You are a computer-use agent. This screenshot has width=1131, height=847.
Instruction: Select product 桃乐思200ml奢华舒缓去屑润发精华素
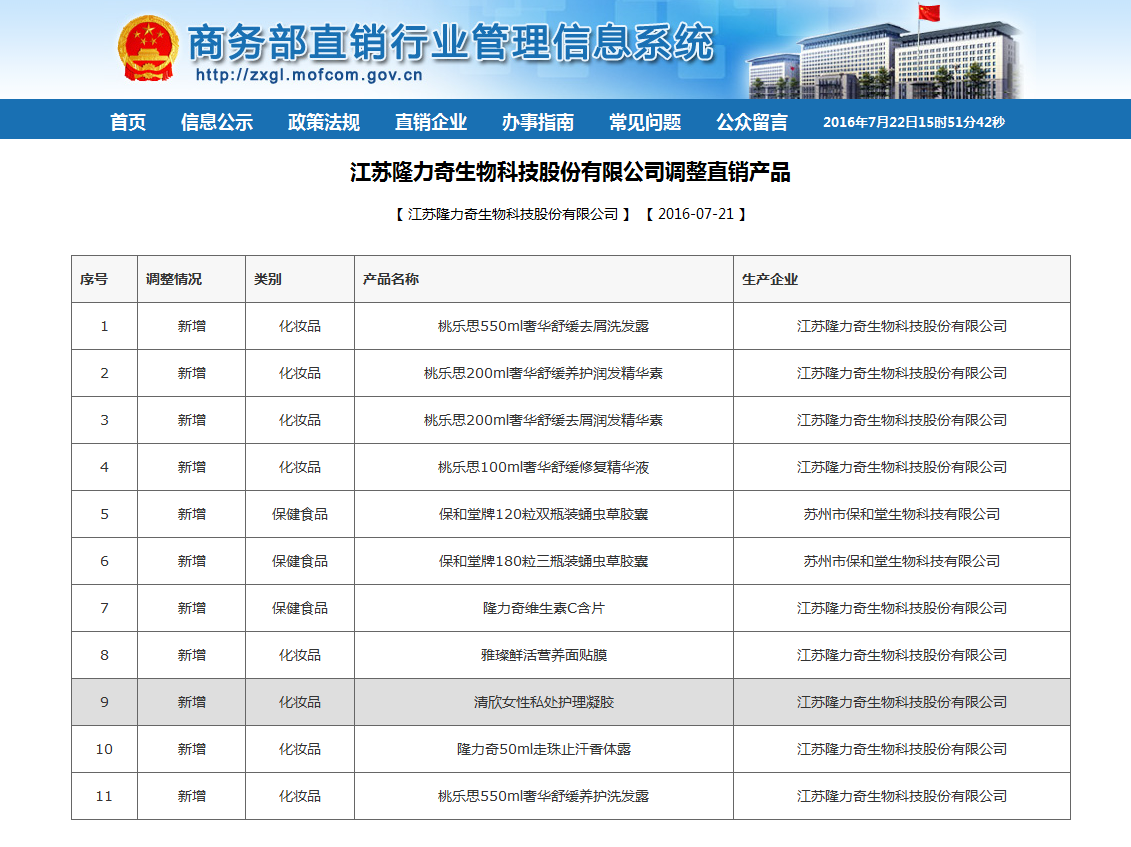[x=543, y=420]
